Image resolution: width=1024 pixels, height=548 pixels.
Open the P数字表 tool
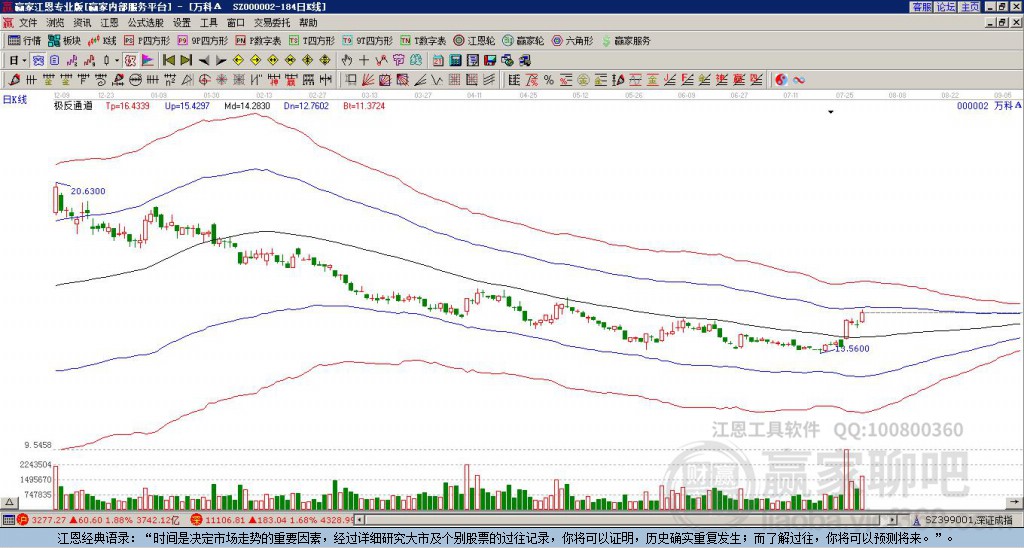click(259, 40)
